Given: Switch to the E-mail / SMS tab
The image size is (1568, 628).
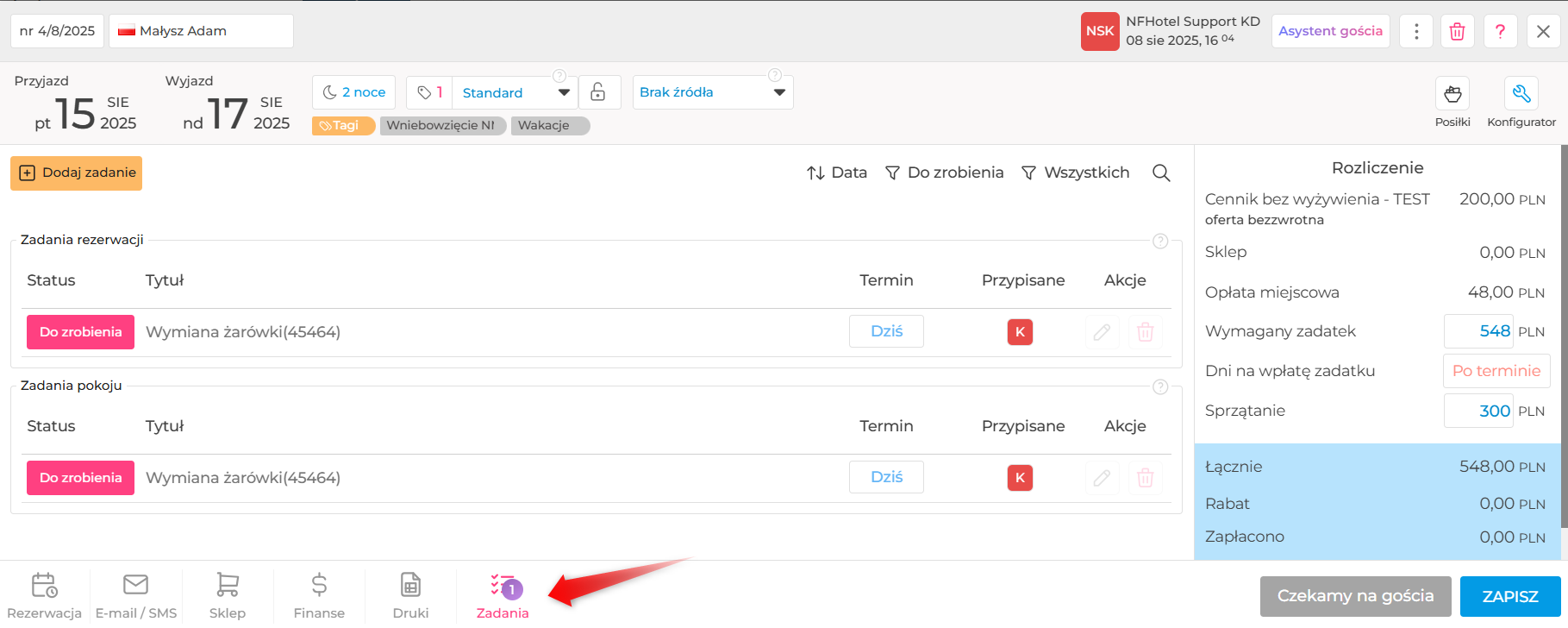Looking at the screenshot, I should (136, 595).
